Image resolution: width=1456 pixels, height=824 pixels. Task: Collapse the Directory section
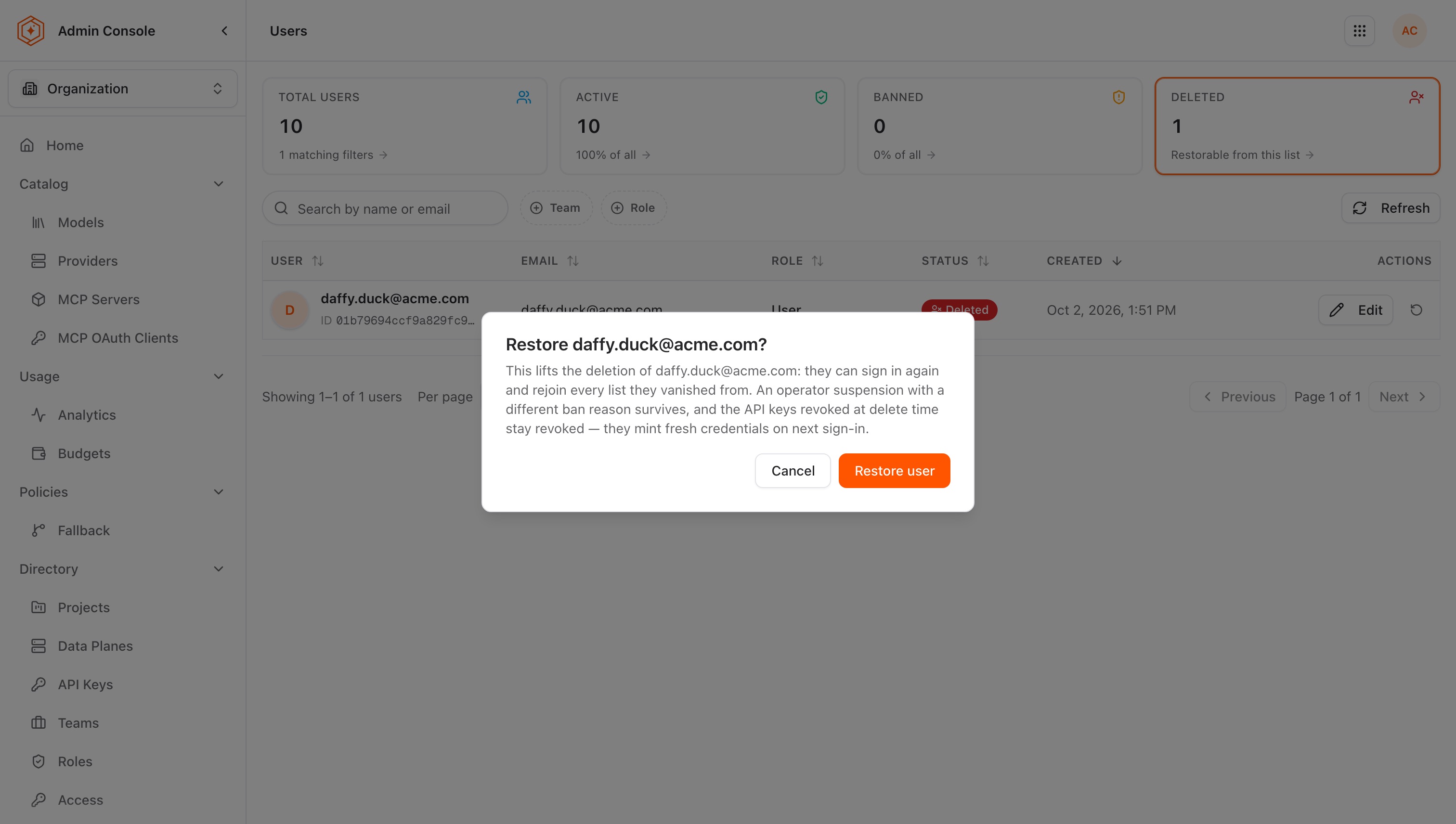(x=219, y=569)
